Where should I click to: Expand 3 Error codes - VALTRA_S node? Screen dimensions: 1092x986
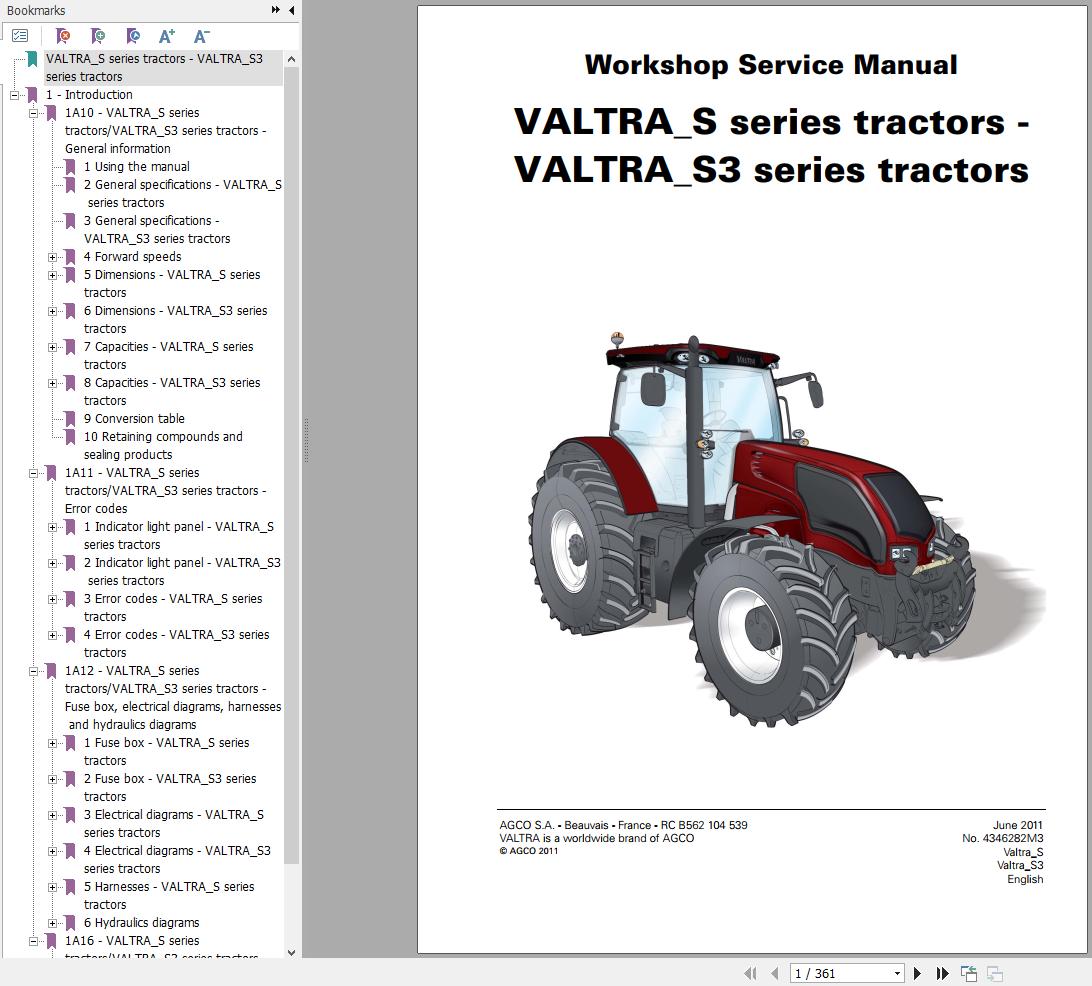click(52, 600)
